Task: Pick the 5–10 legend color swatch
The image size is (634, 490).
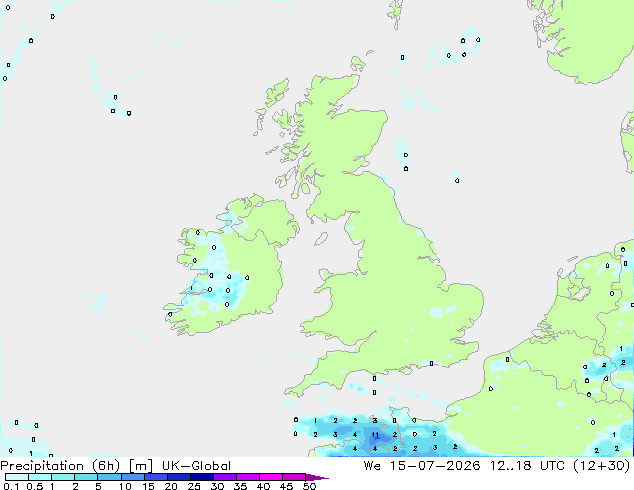Action: click(x=109, y=477)
